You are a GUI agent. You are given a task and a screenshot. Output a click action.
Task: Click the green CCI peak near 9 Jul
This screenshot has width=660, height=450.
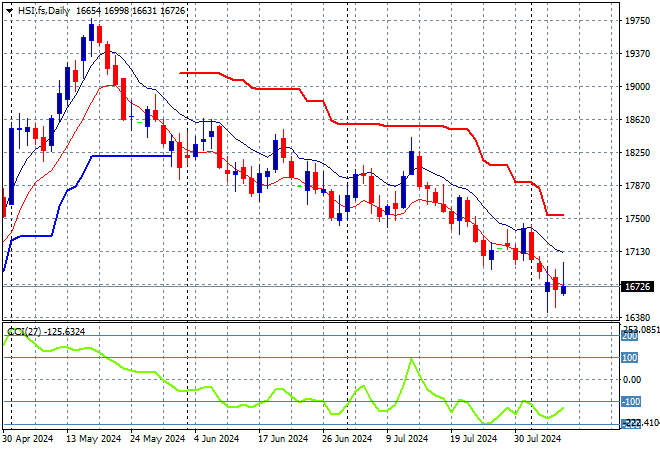click(x=410, y=360)
